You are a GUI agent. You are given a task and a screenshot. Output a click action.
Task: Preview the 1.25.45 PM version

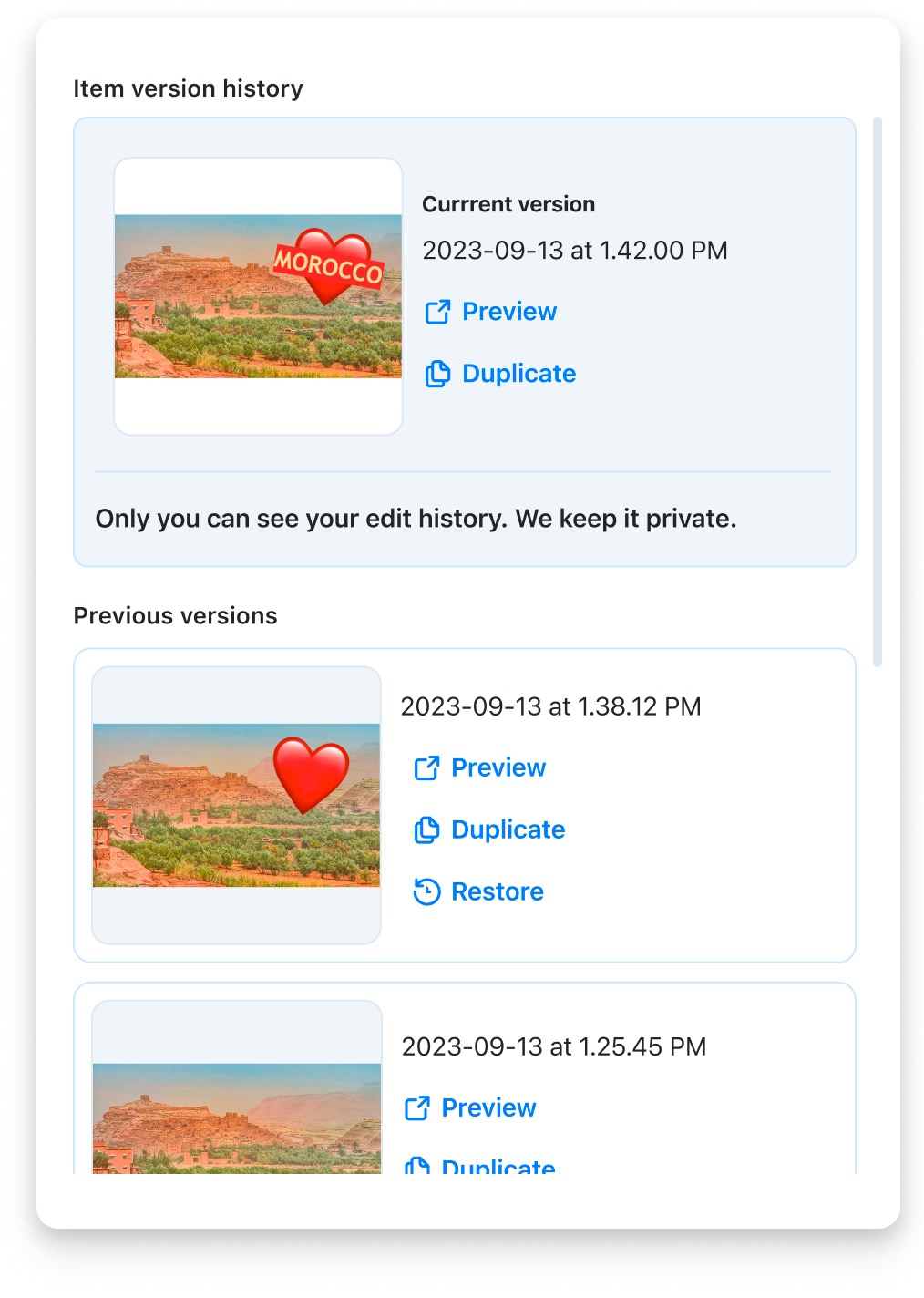coord(488,1108)
